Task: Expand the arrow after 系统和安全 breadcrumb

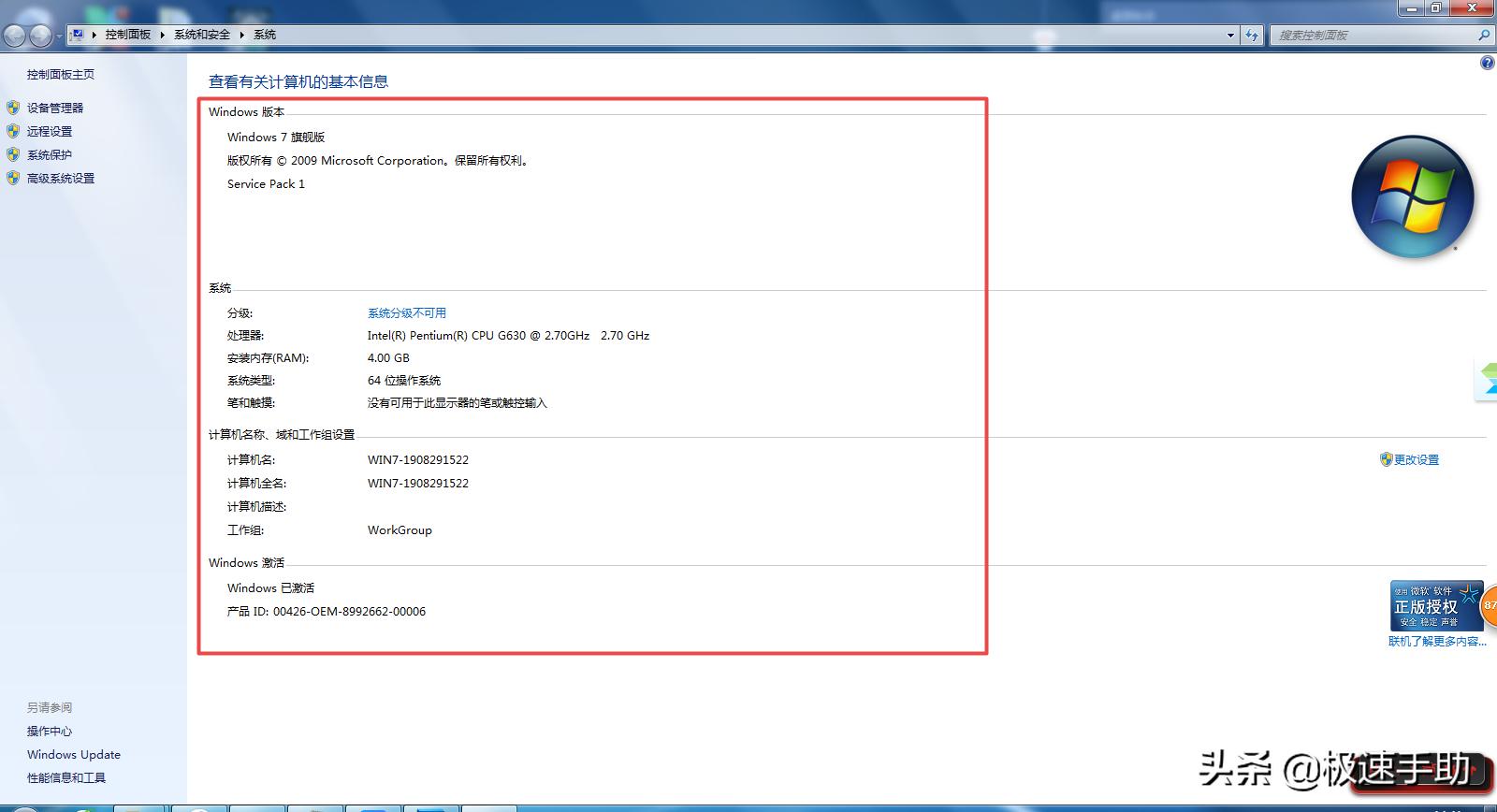Action: 241,35
